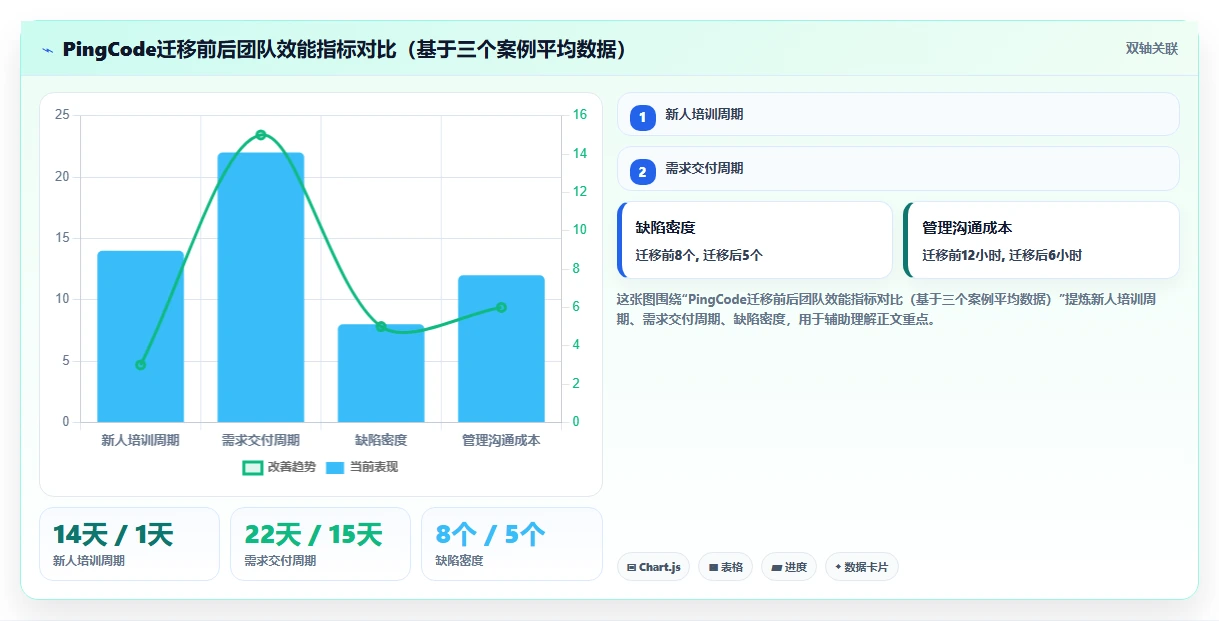Screen dimensions: 1219x621
Task: Click the green 改善趋势 legend swatch
Action: coord(253,467)
